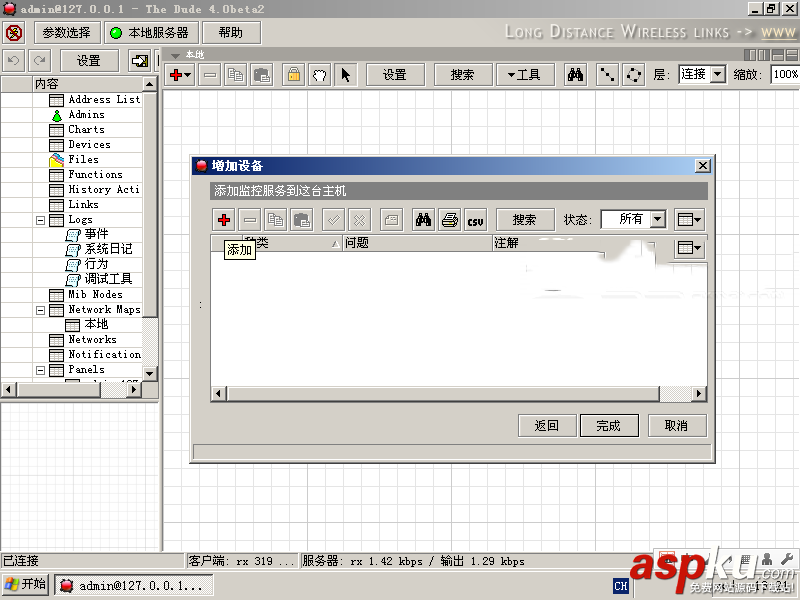Screen dimensions: 800x600
Task: Click the 本地 map pane title dropdown
Action: click(x=175, y=55)
